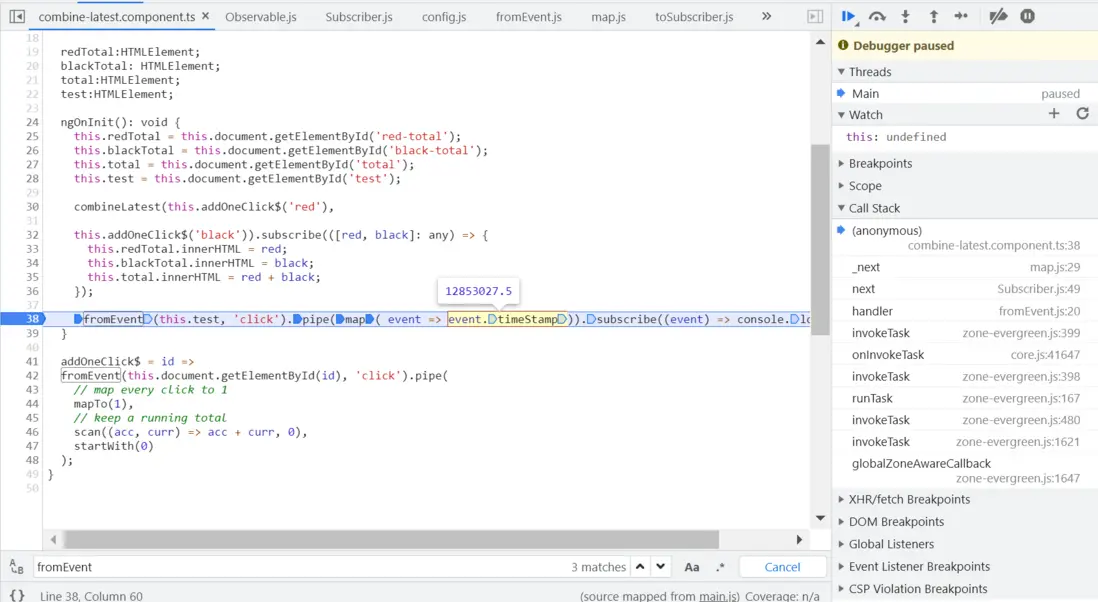Toggle pause on exceptions
Viewport: 1098px width, 602px height.
[1027, 16]
